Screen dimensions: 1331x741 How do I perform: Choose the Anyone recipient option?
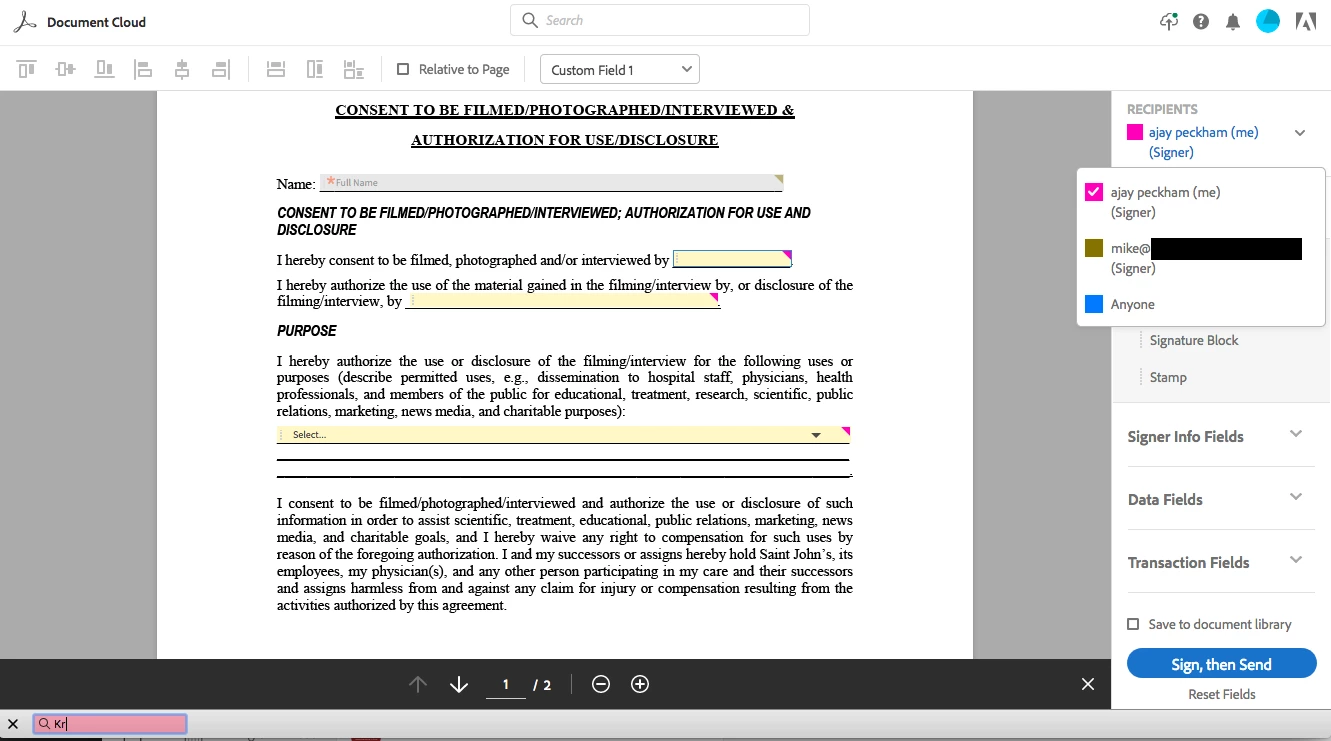click(x=1200, y=304)
